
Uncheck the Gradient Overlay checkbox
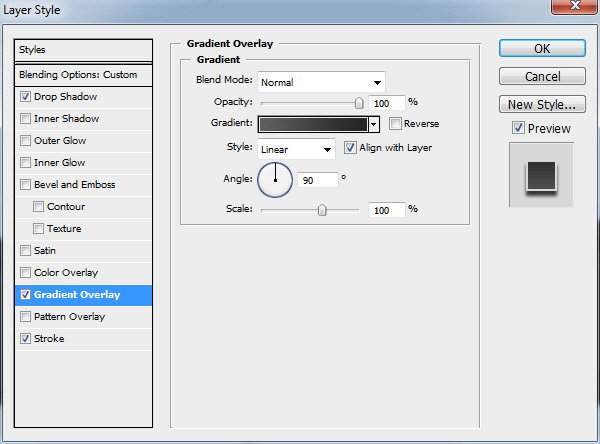pyautogui.click(x=25, y=295)
